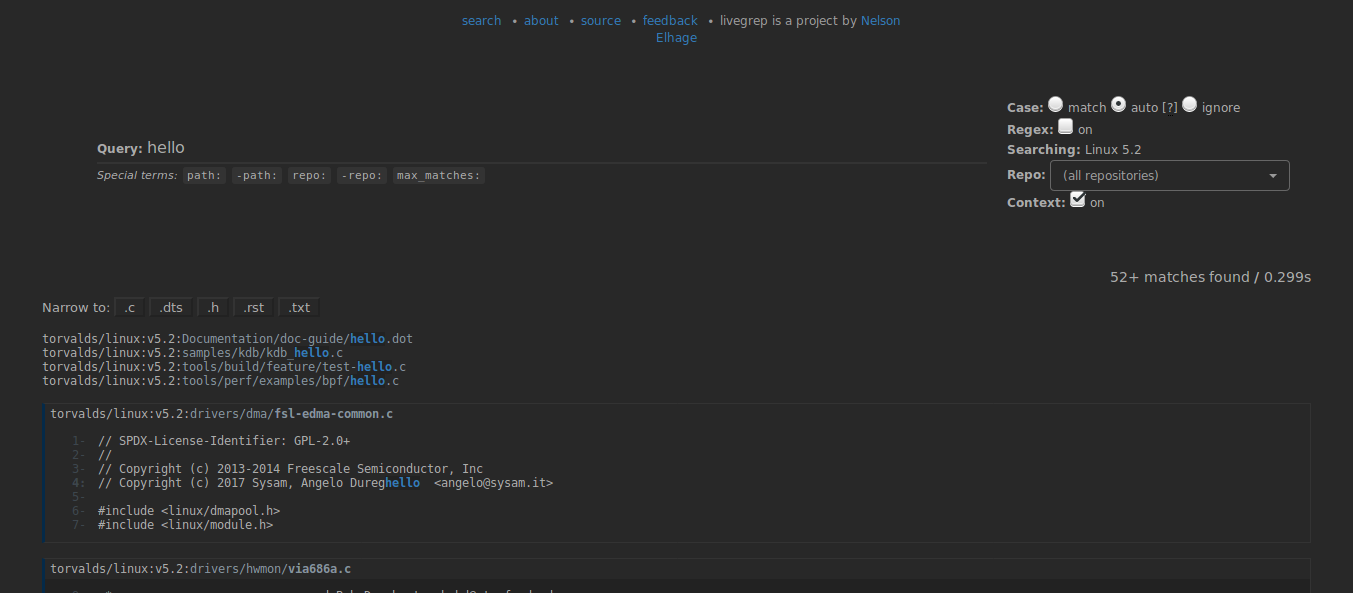Insert the max_matches: special term
The height and width of the screenshot is (593, 1353).
pos(438,176)
